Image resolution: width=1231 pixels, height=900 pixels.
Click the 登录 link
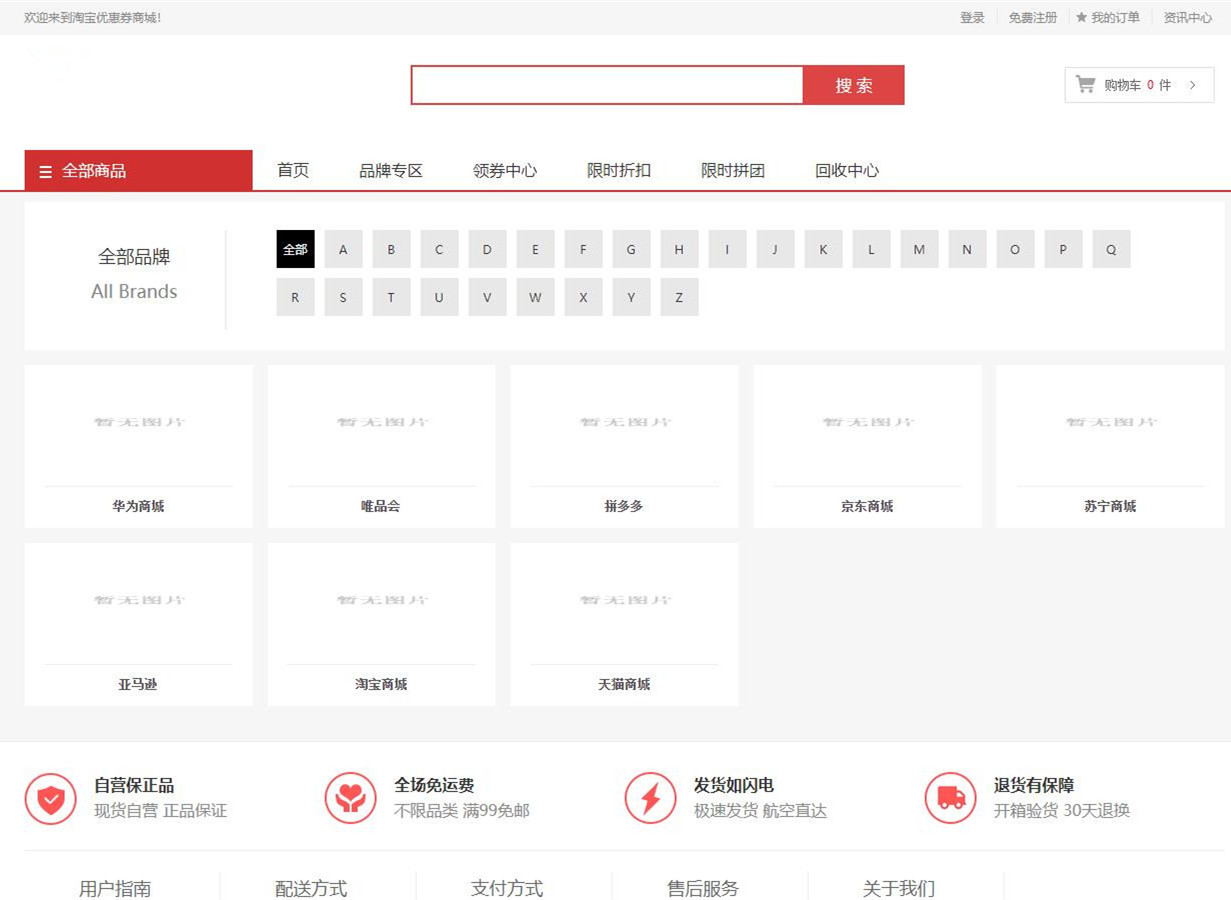click(x=972, y=17)
